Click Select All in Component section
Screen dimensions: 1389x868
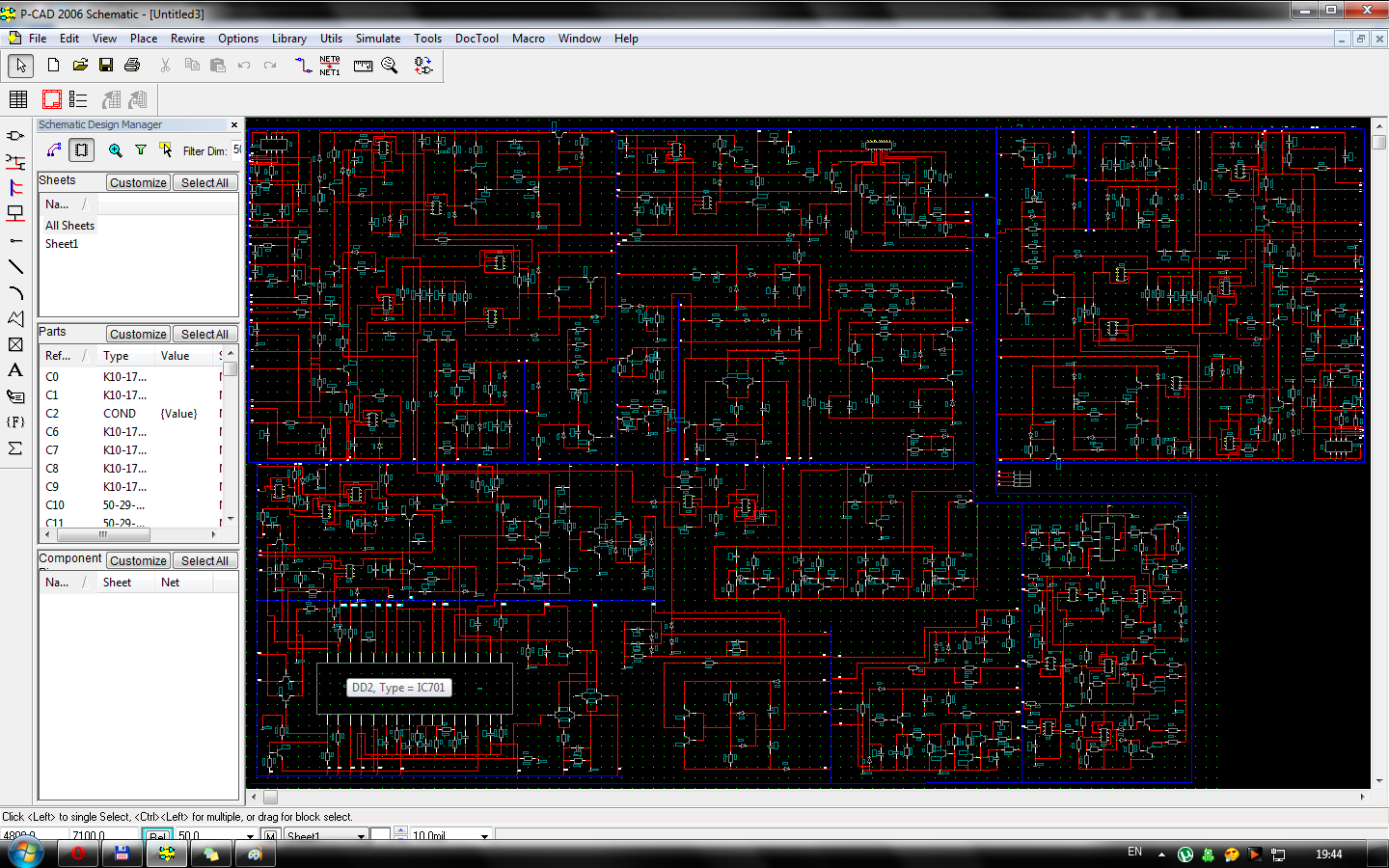[x=204, y=560]
